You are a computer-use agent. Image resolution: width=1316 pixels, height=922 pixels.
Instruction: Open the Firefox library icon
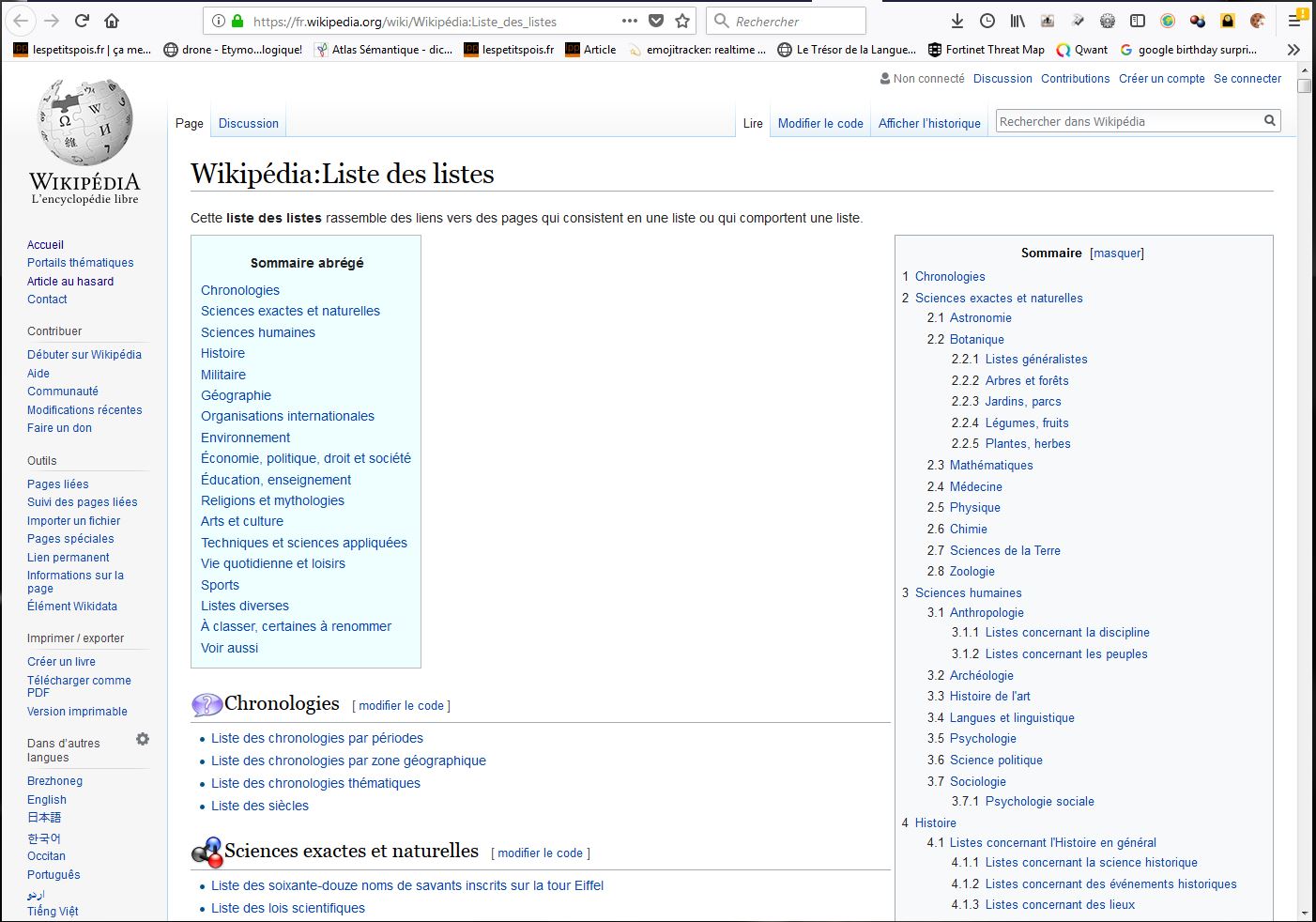[1018, 21]
